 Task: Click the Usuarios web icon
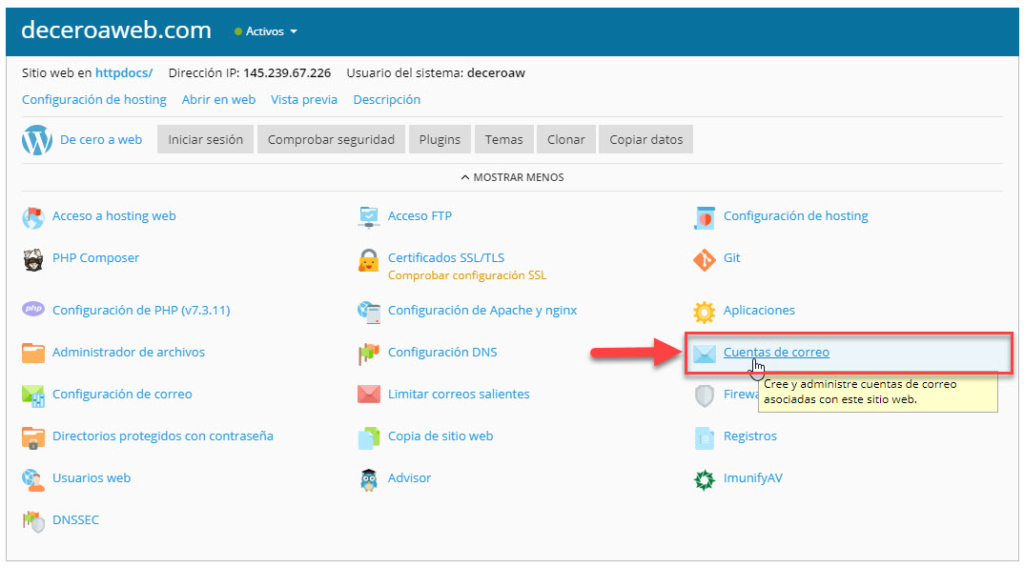click(x=33, y=480)
